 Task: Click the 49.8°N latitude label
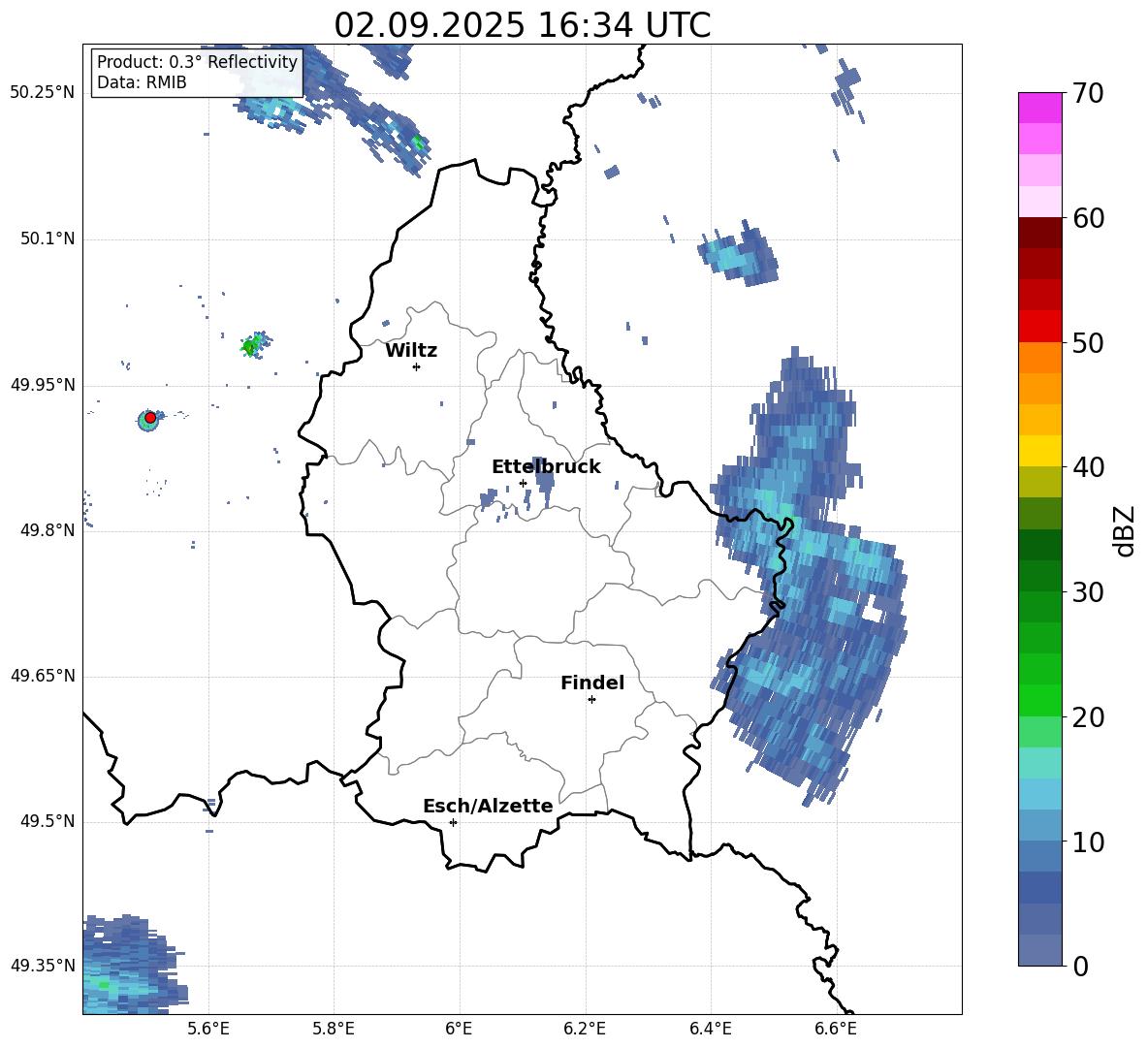tap(47, 530)
